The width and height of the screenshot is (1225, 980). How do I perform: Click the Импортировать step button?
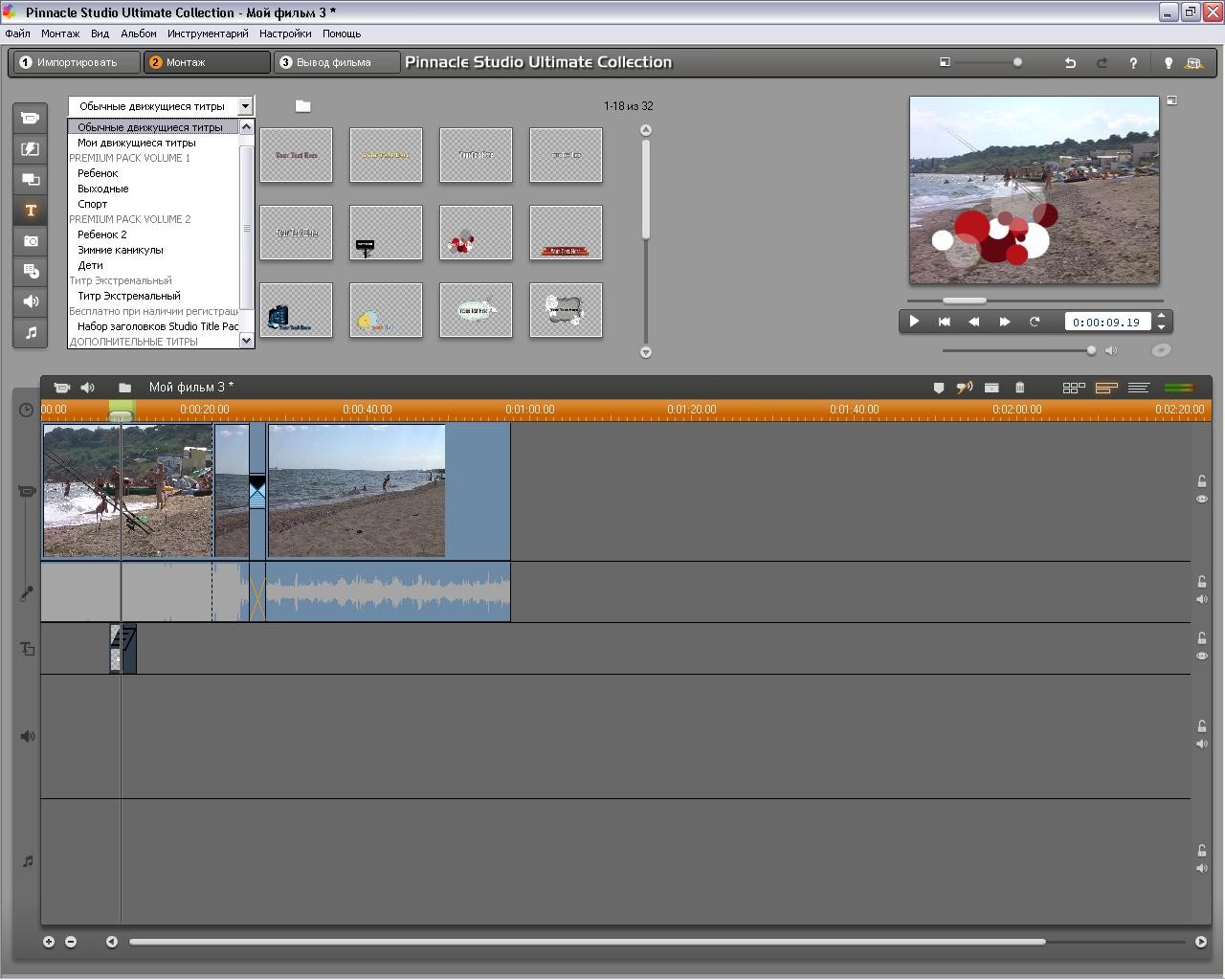pyautogui.click(x=76, y=62)
